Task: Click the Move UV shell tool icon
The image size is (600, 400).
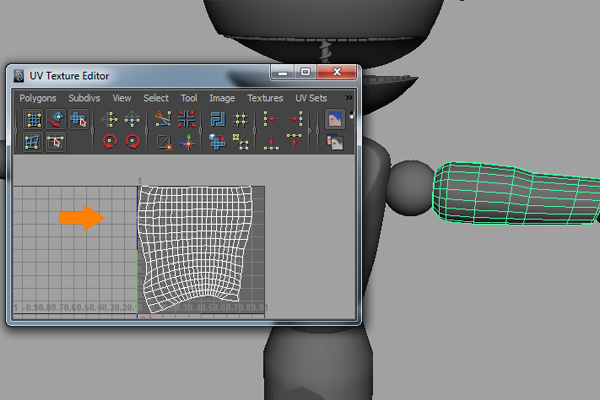Action: (55, 119)
